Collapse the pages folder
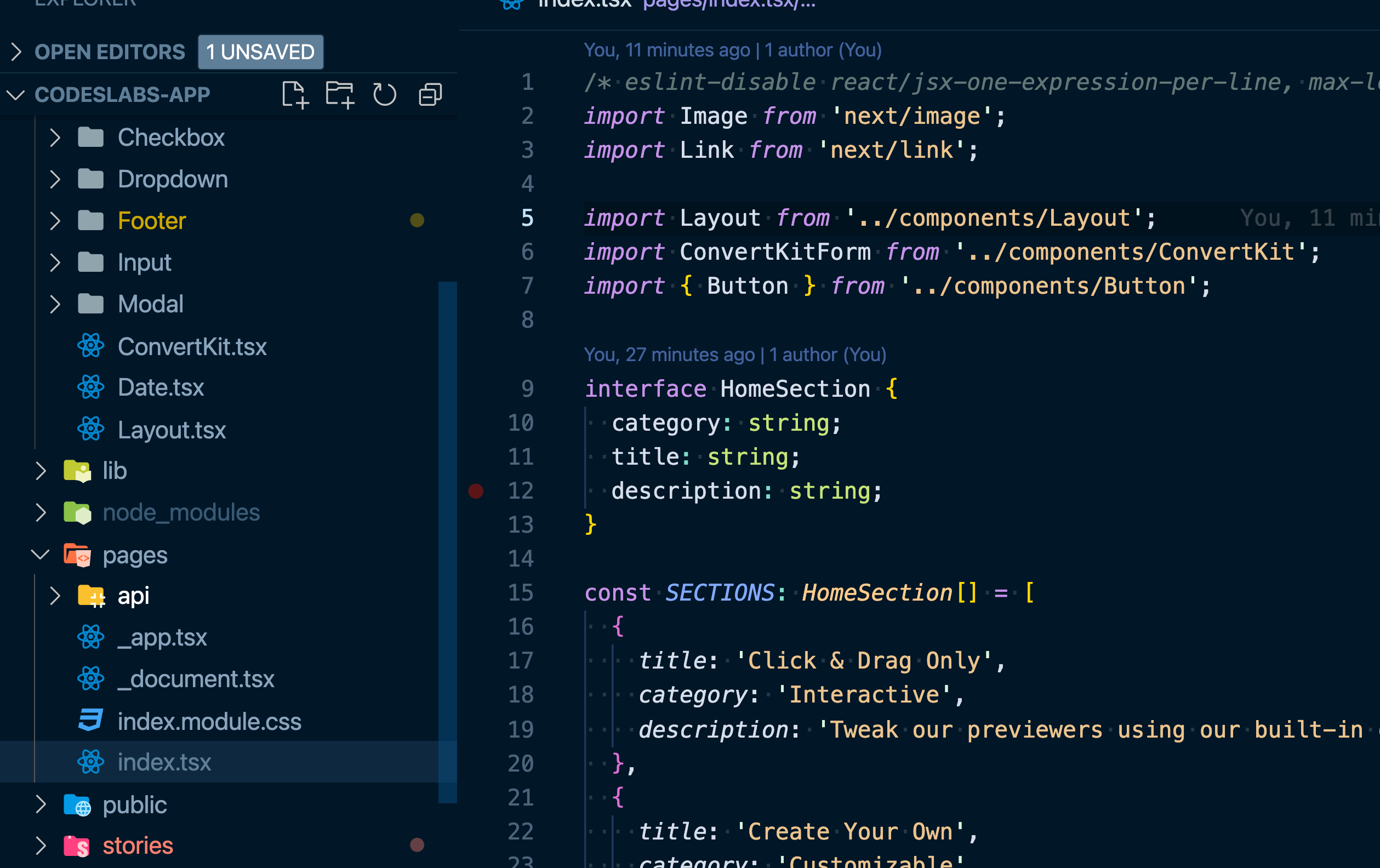 40,555
